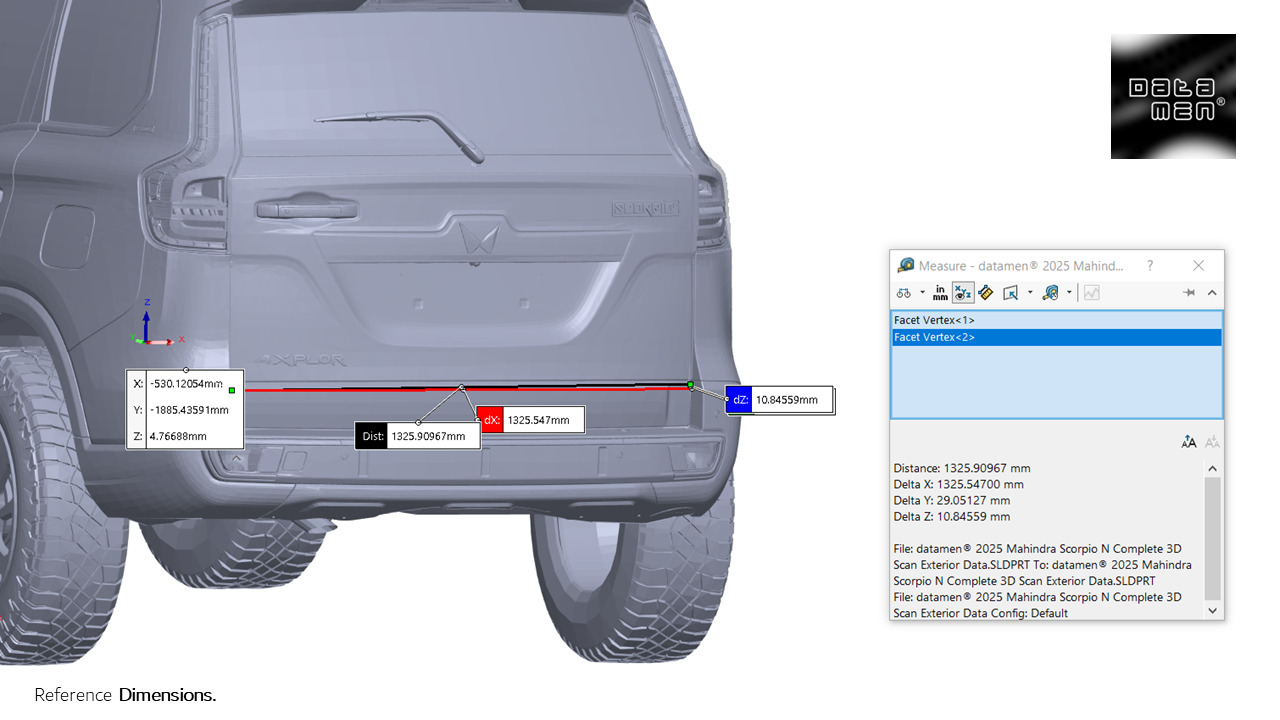Click the Z: 4.76688mm coordinate value
Image resolution: width=1280 pixels, height=720 pixels.
178,436
